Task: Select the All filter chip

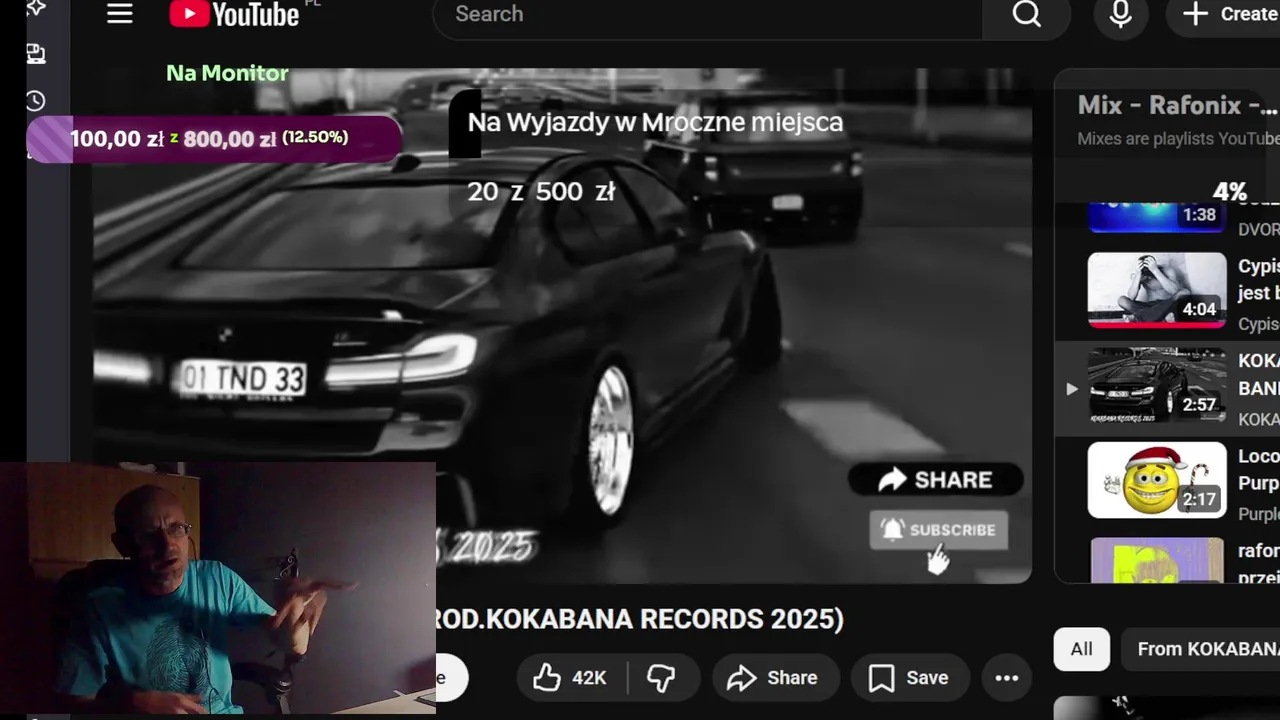Action: 1081,649
